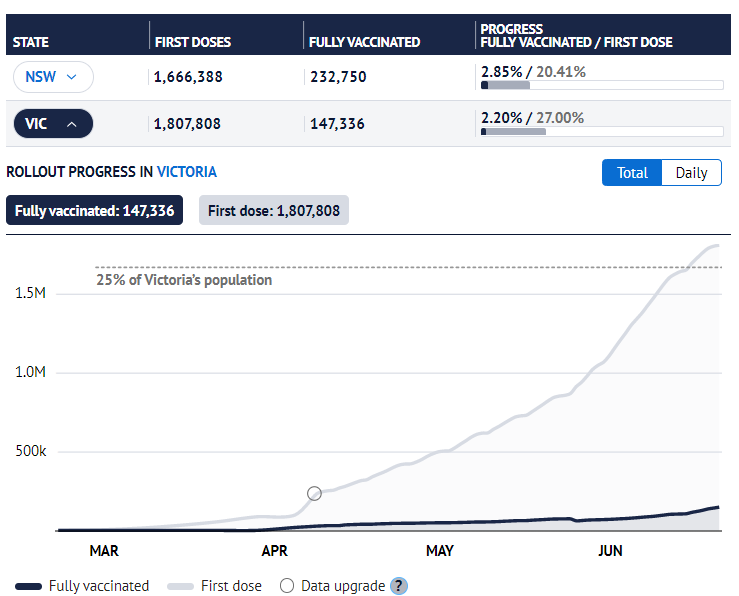Collapse the VIC state row
This screenshot has width=739, height=596.
coord(53,124)
